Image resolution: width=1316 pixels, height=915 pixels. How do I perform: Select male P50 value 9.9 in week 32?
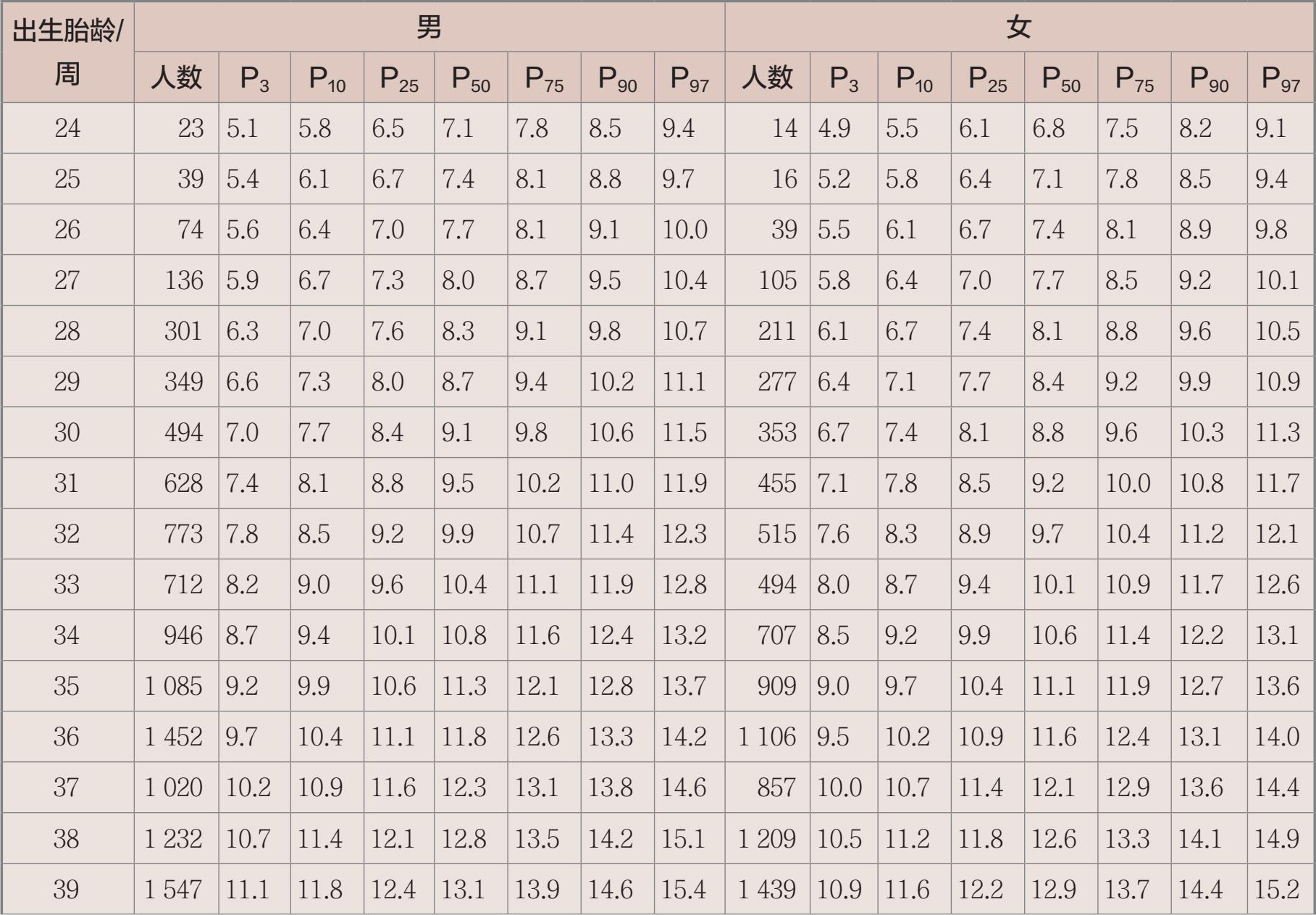click(458, 534)
